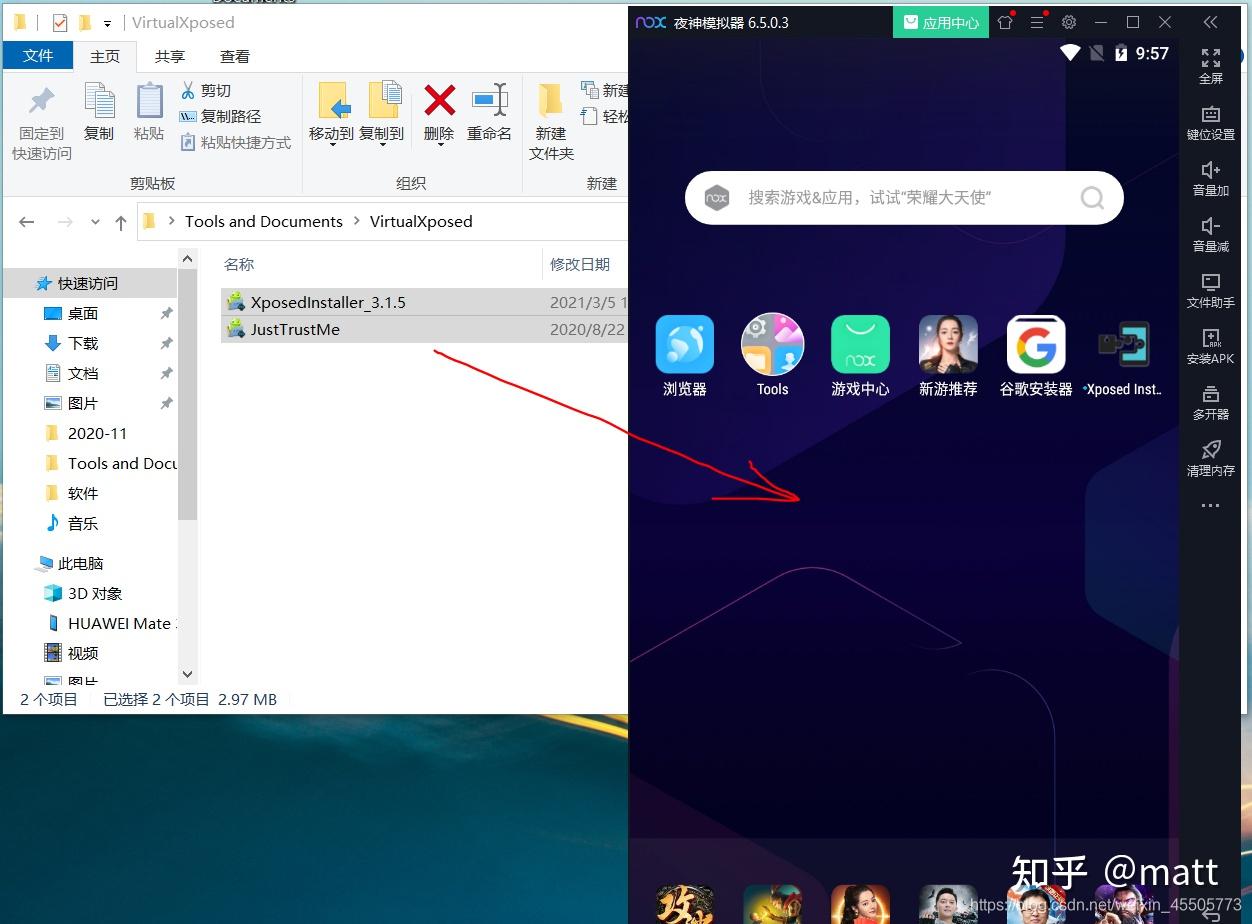Click Explorer up one level arrow

(x=121, y=222)
